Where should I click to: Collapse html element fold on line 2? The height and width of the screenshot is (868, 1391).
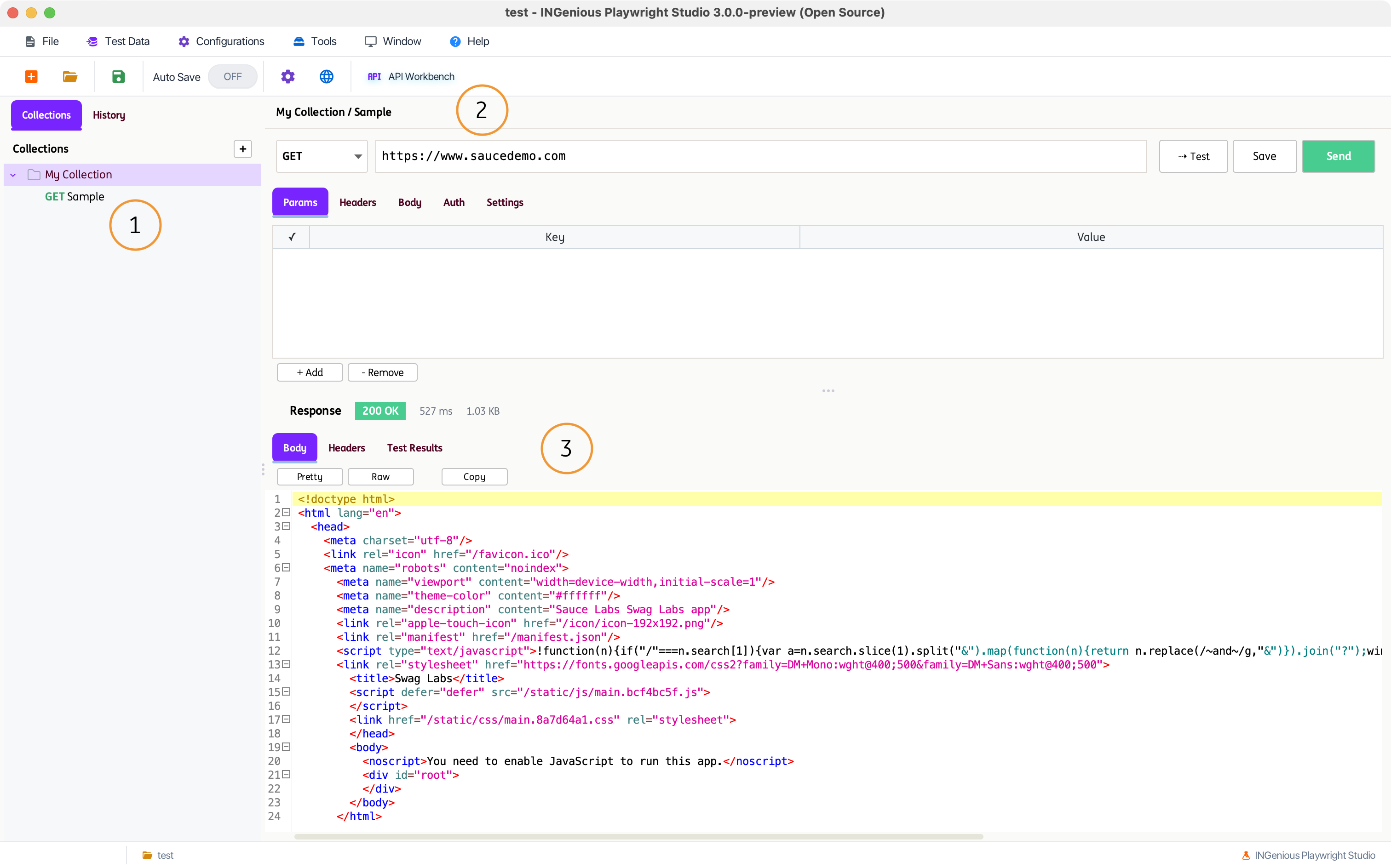(286, 513)
